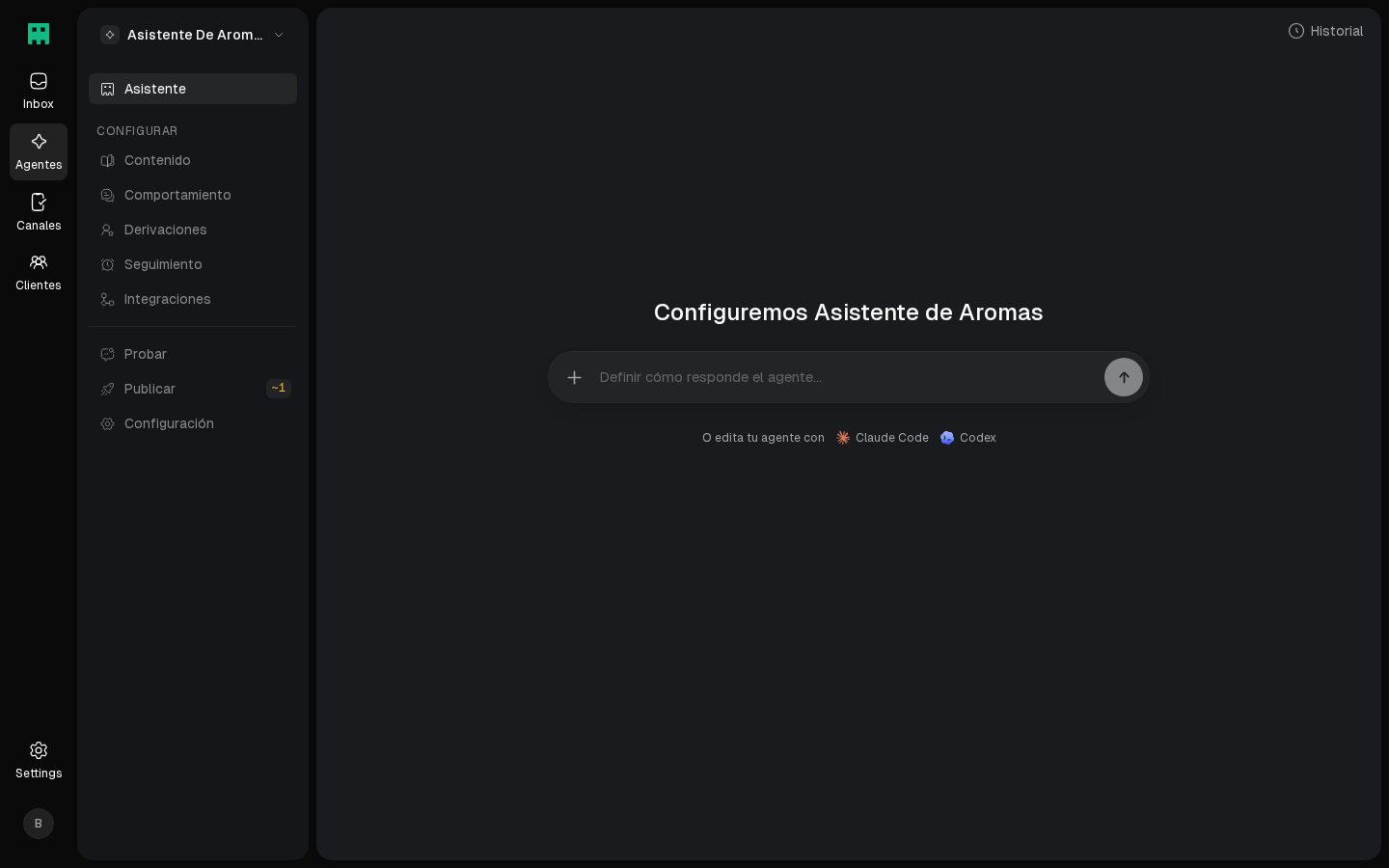Open the Inbox section
Image resolution: width=1389 pixels, height=868 pixels.
point(39,91)
